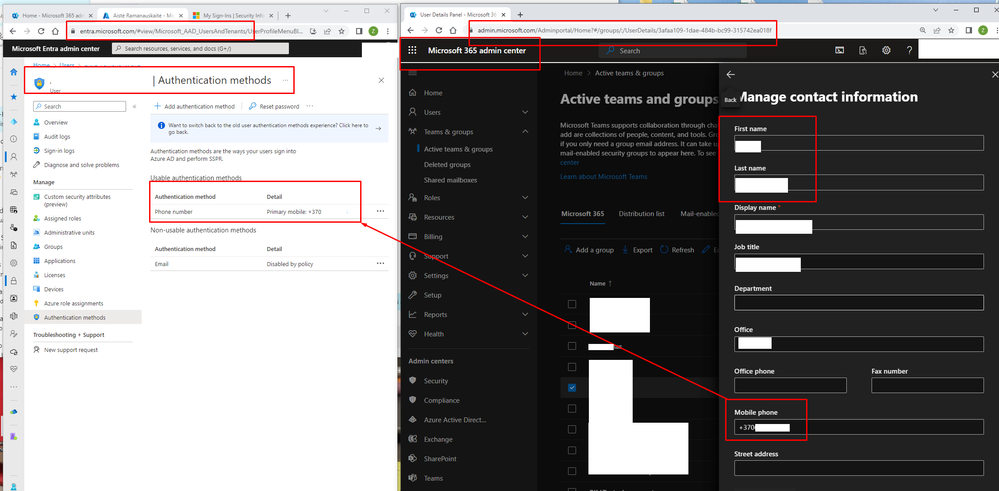Image resolution: width=999 pixels, height=491 pixels.
Task: Click Refresh in groups toolbar
Action: 677,250
